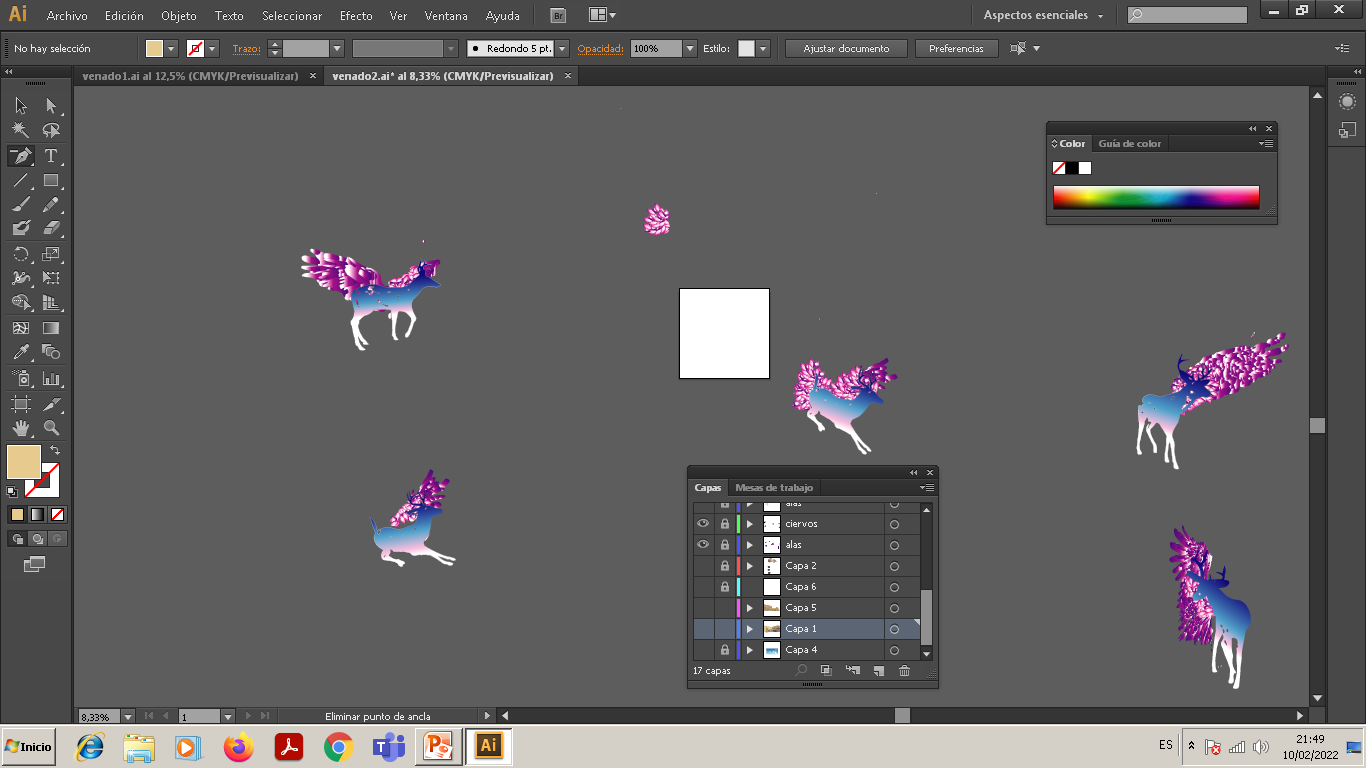Open the Redondo 5 pt brush dropdown
Screen dimensions: 1366x768
tap(562, 48)
